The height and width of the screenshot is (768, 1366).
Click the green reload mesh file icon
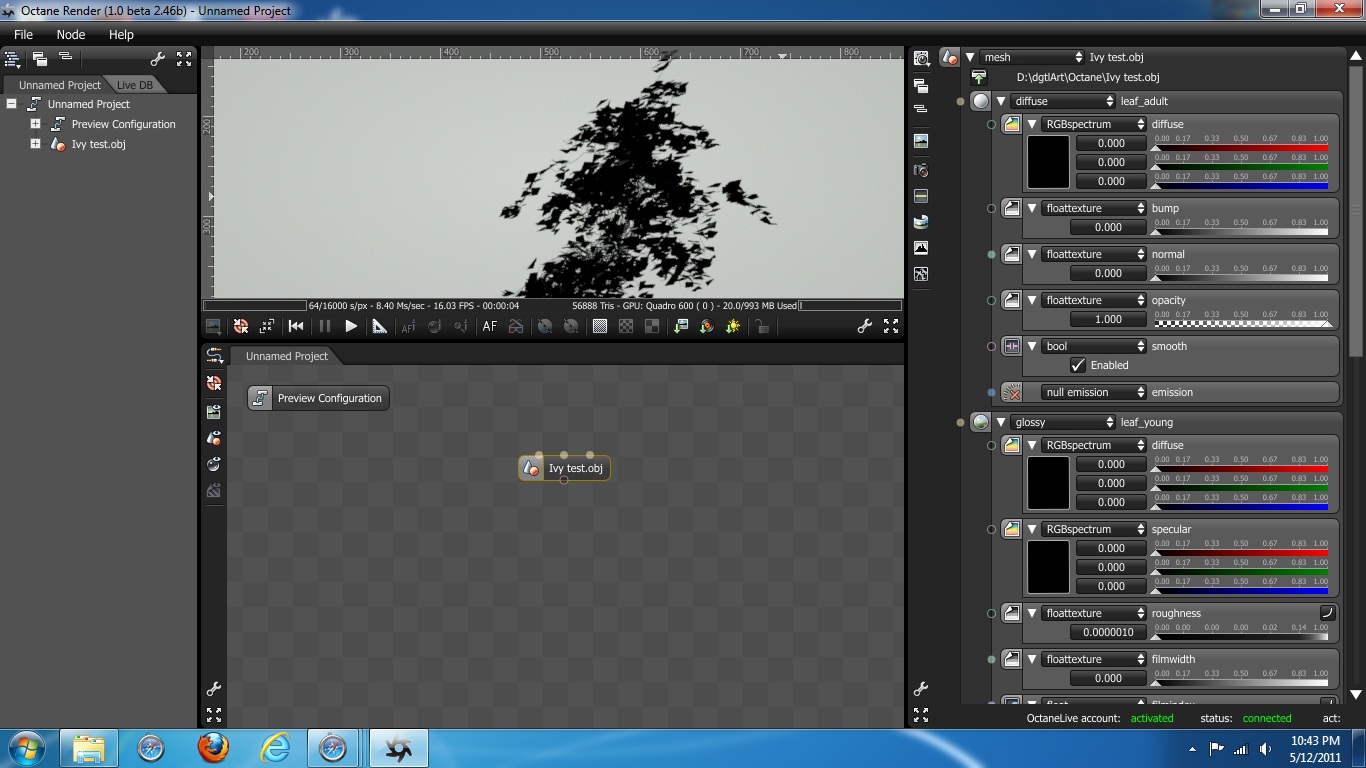tap(979, 78)
